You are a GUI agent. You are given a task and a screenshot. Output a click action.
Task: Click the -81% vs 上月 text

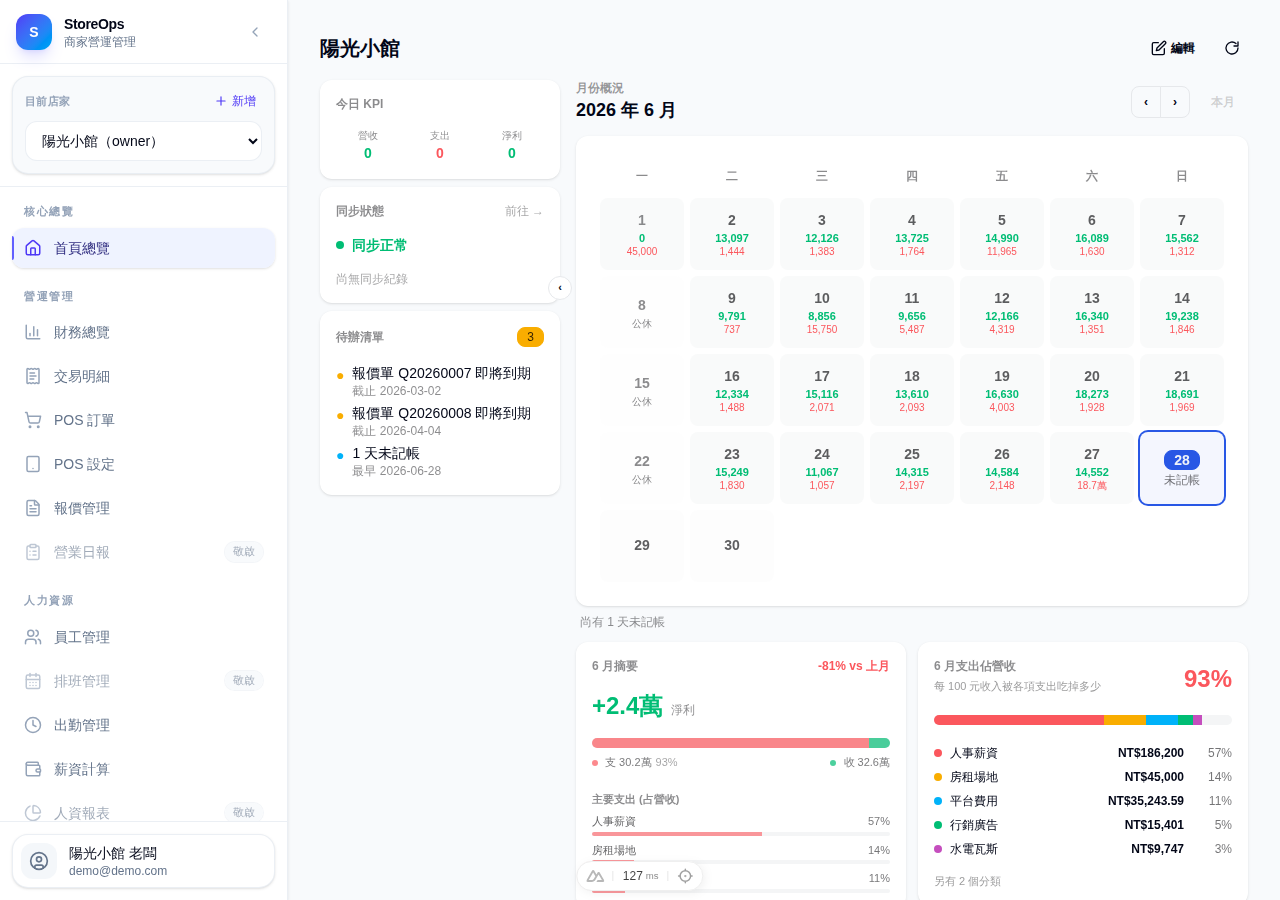pyautogui.click(x=854, y=666)
